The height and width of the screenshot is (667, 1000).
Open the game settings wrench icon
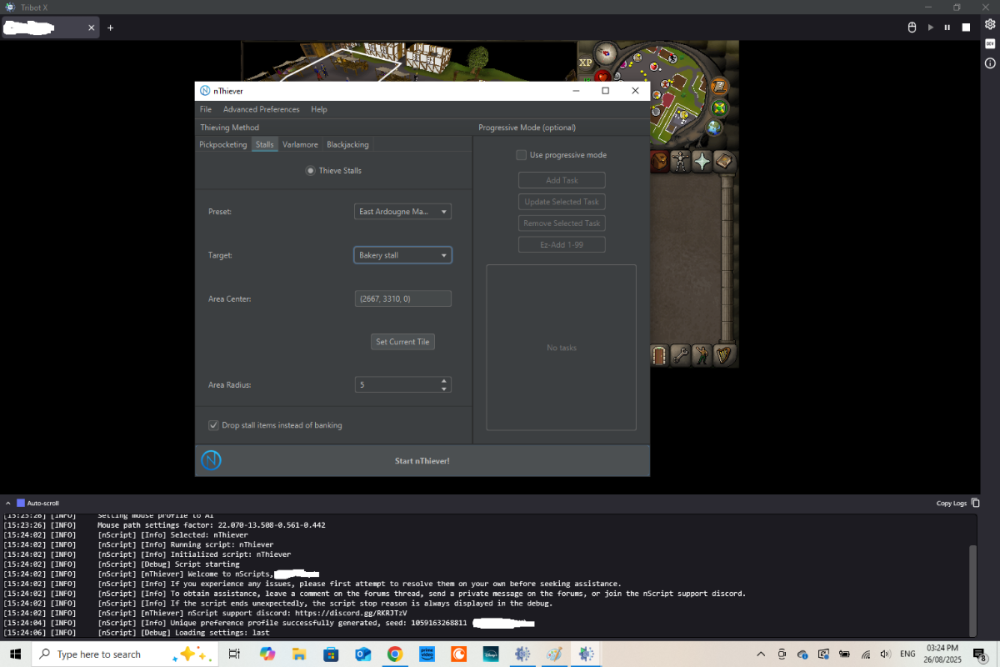click(681, 355)
